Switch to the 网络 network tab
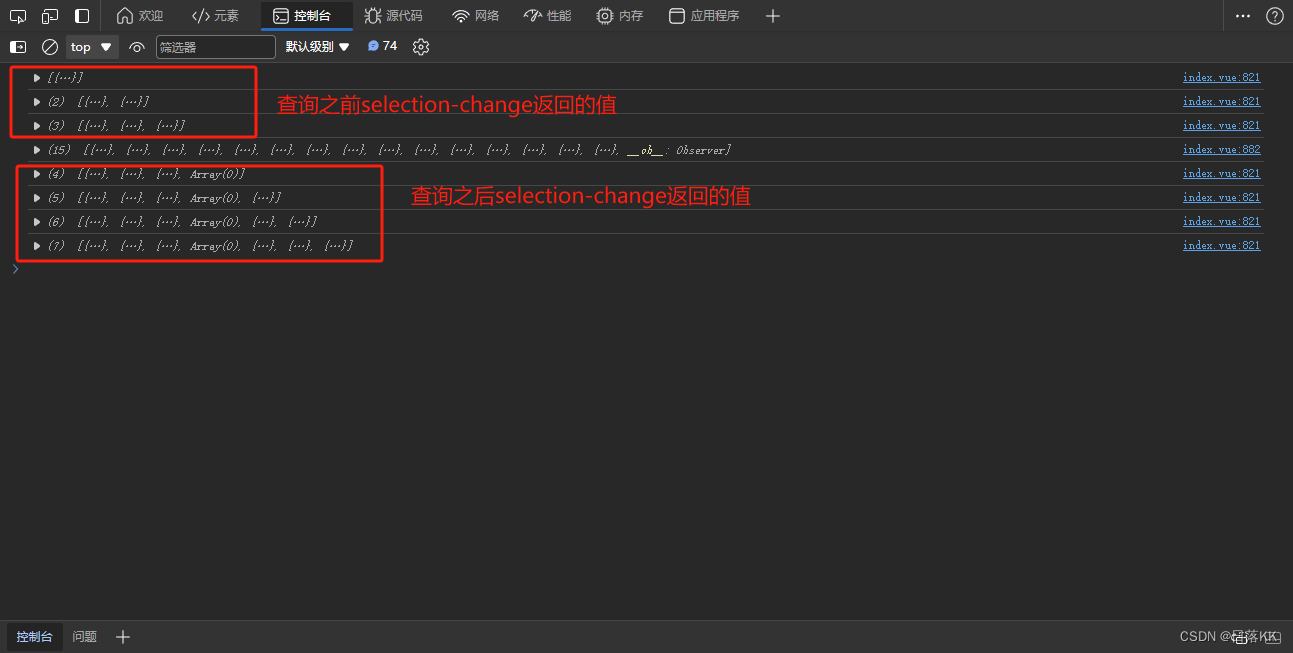Screen dimensions: 1293x653 coord(476,16)
